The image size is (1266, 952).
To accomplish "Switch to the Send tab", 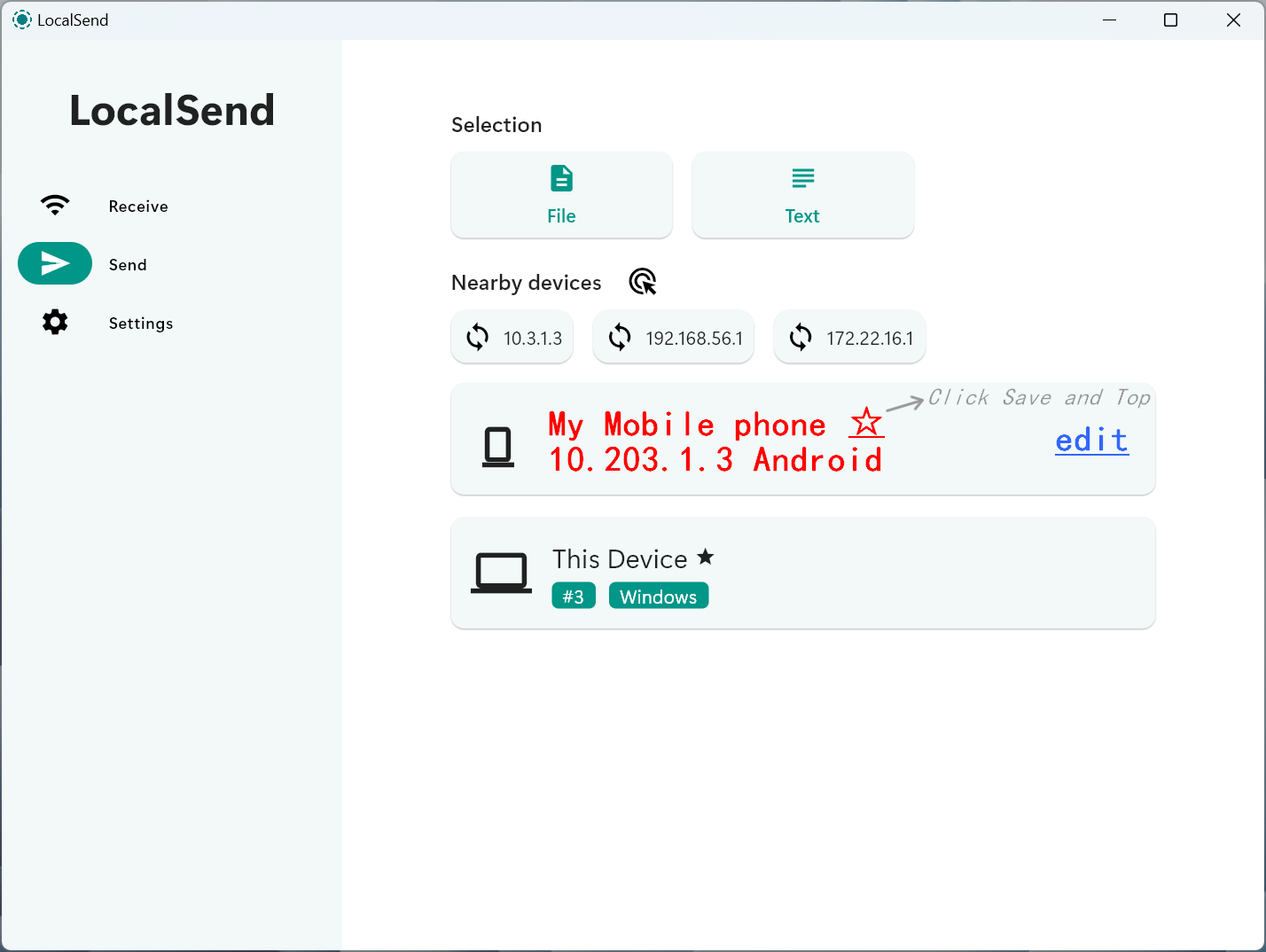I will click(x=128, y=264).
